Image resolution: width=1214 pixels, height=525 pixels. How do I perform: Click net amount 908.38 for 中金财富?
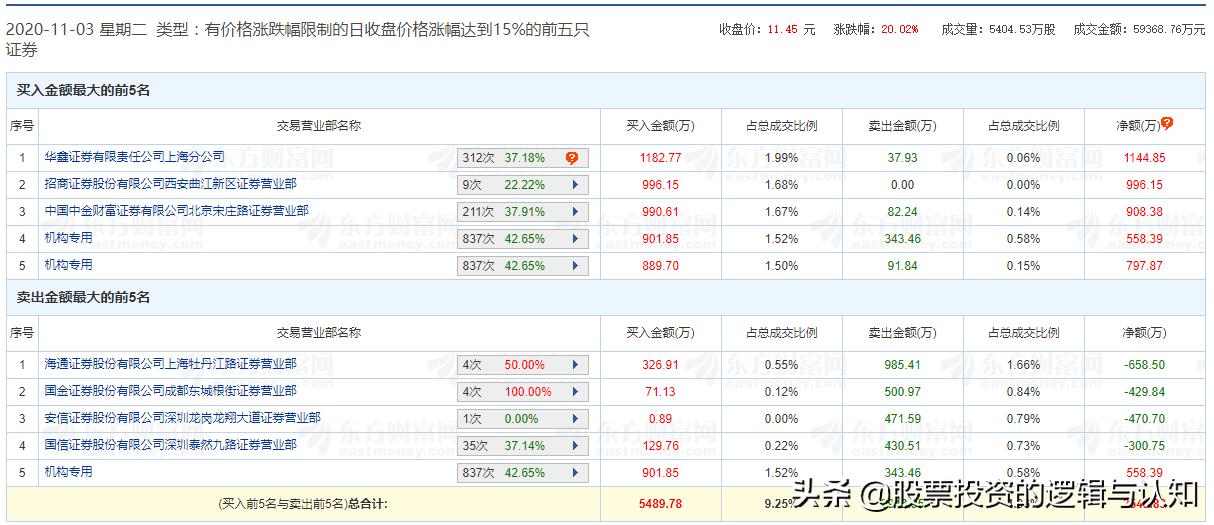tap(1144, 212)
